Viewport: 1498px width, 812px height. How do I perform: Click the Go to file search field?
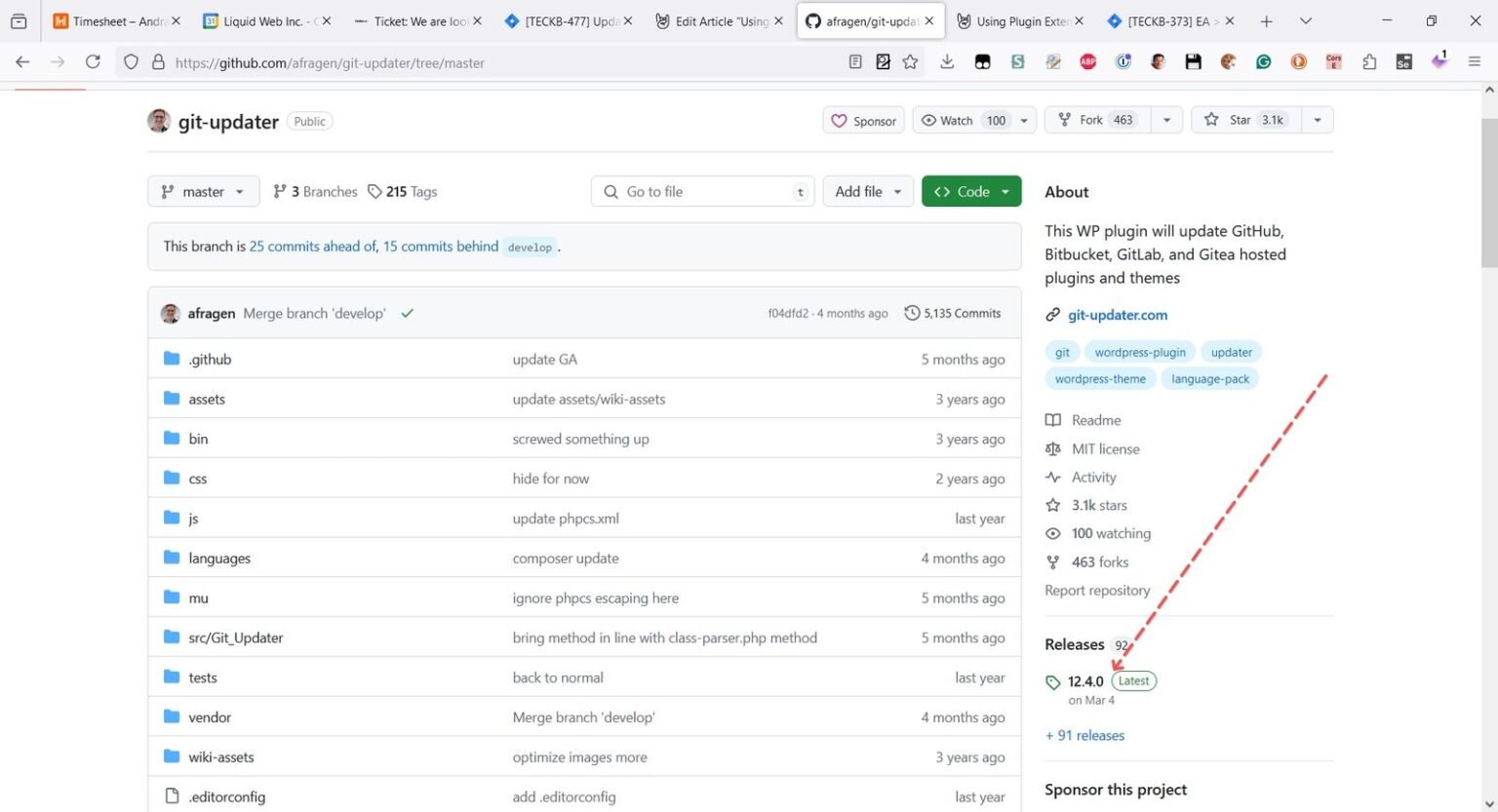pos(702,191)
